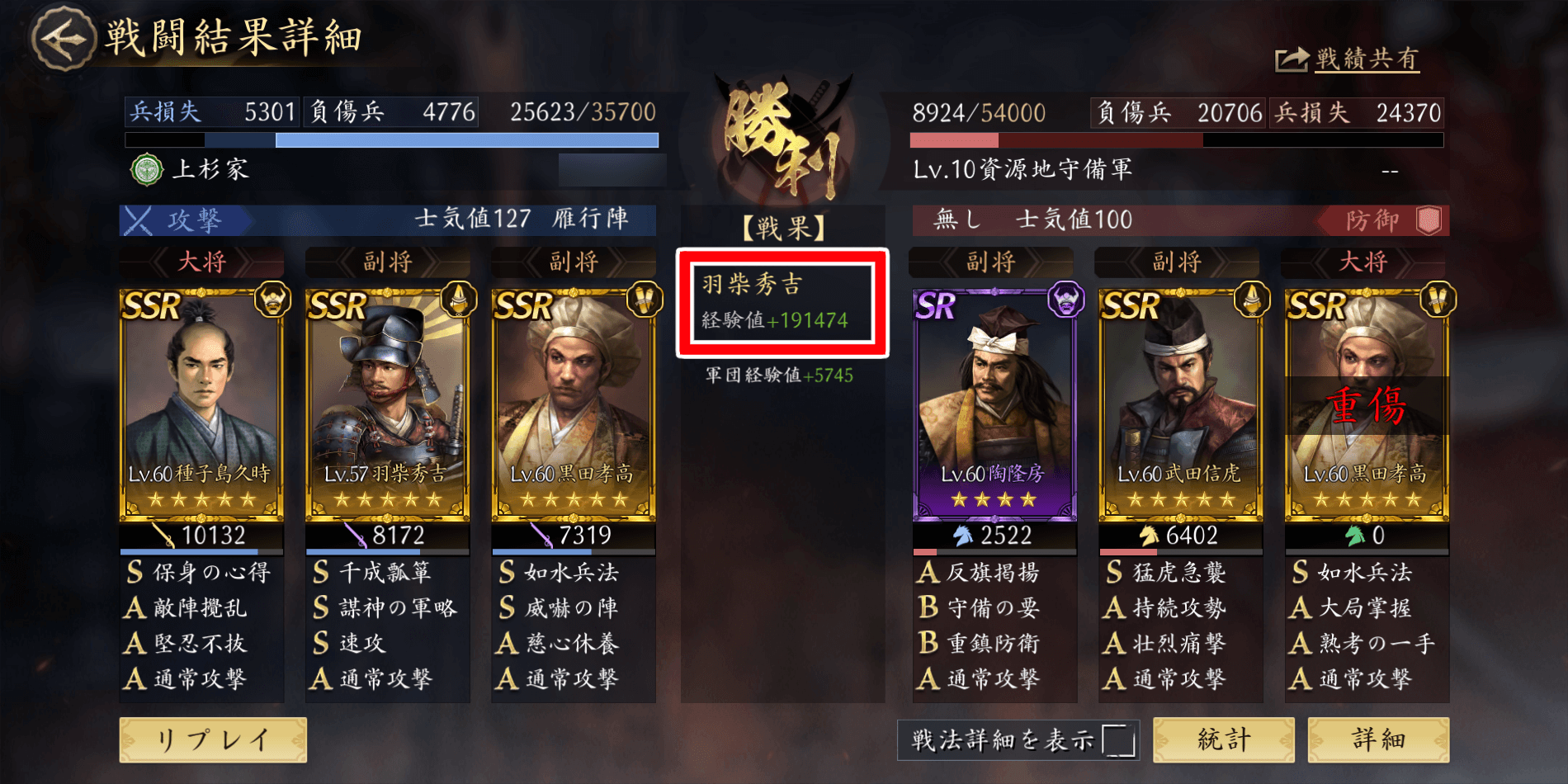Click the 戦績共有 share icon
Screen dimensions: 1568x784
pos(1292,59)
